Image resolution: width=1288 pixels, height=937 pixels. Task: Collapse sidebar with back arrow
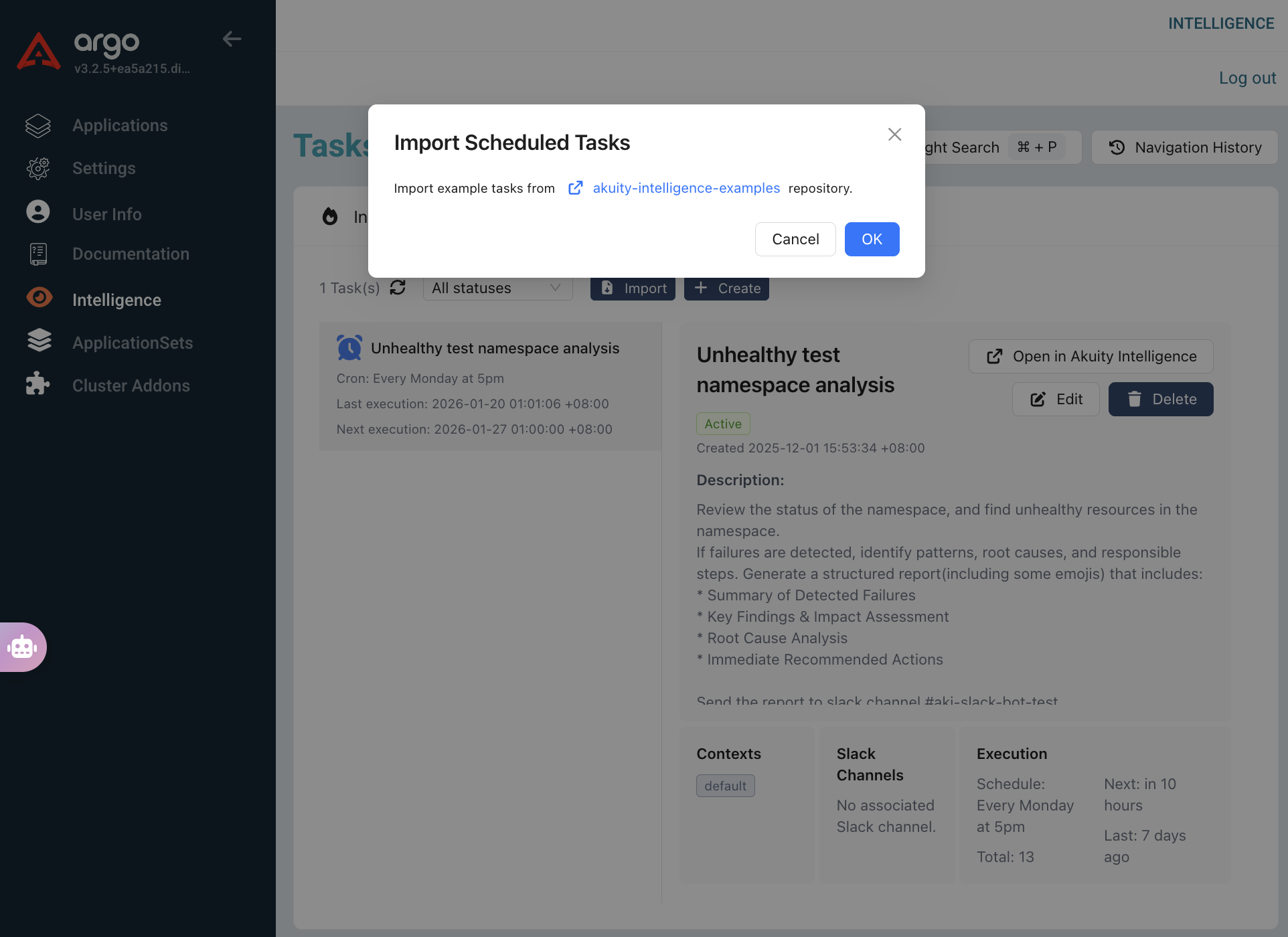pyautogui.click(x=232, y=39)
